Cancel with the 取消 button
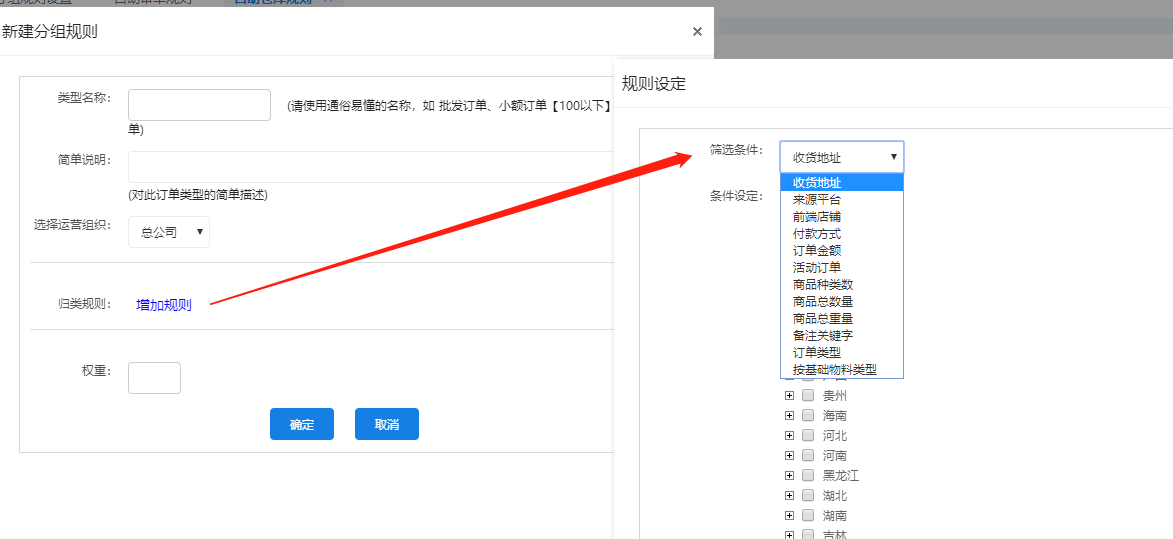This screenshot has height=539, width=1173. coord(387,424)
